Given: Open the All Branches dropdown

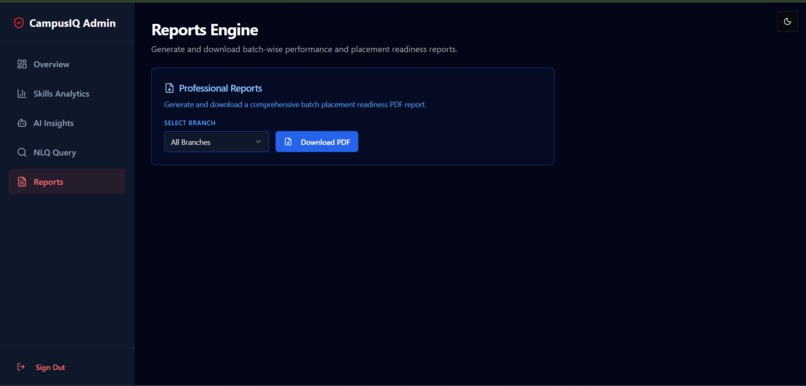Looking at the screenshot, I should [x=216, y=142].
